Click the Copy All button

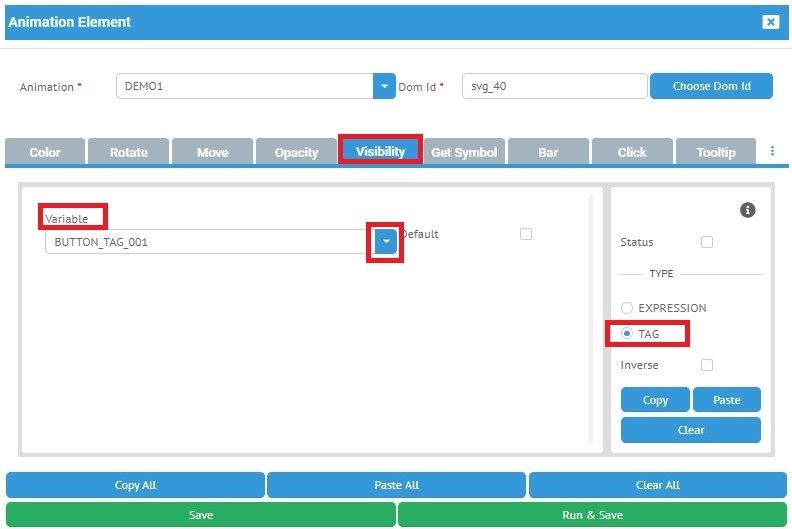click(135, 485)
